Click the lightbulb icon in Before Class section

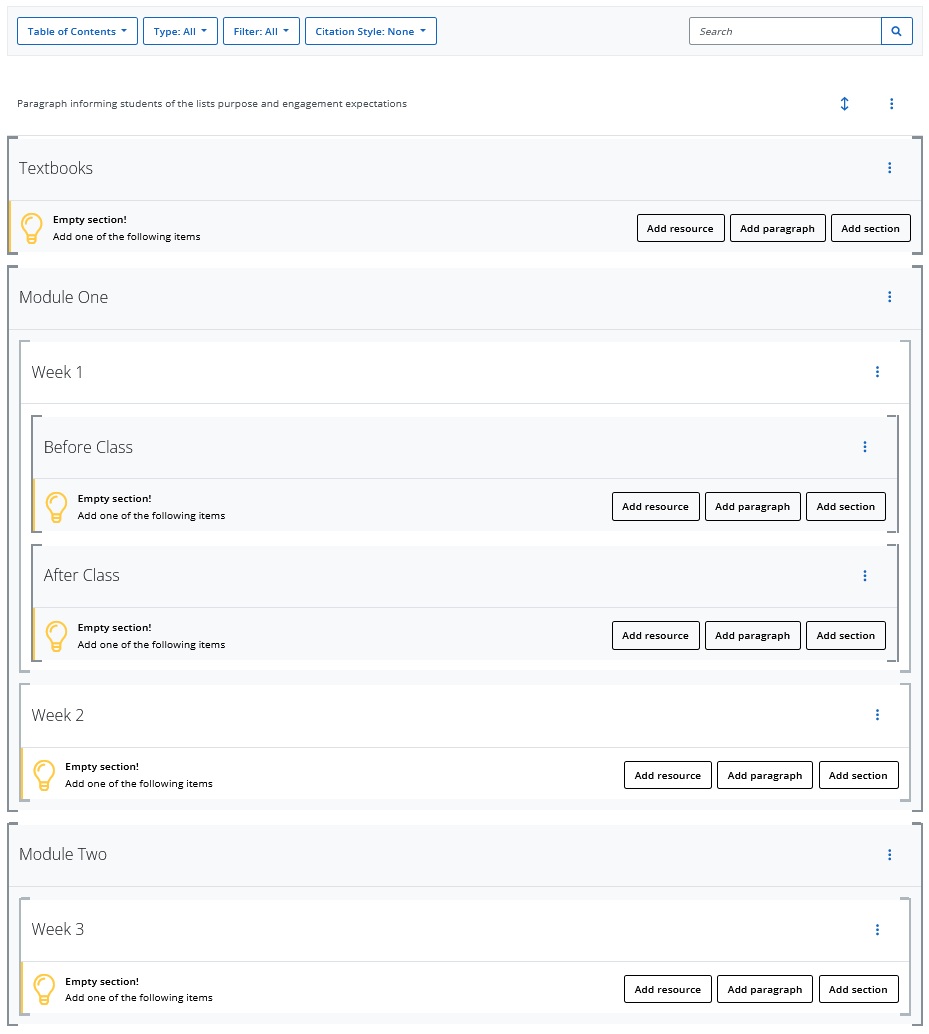tap(56, 507)
